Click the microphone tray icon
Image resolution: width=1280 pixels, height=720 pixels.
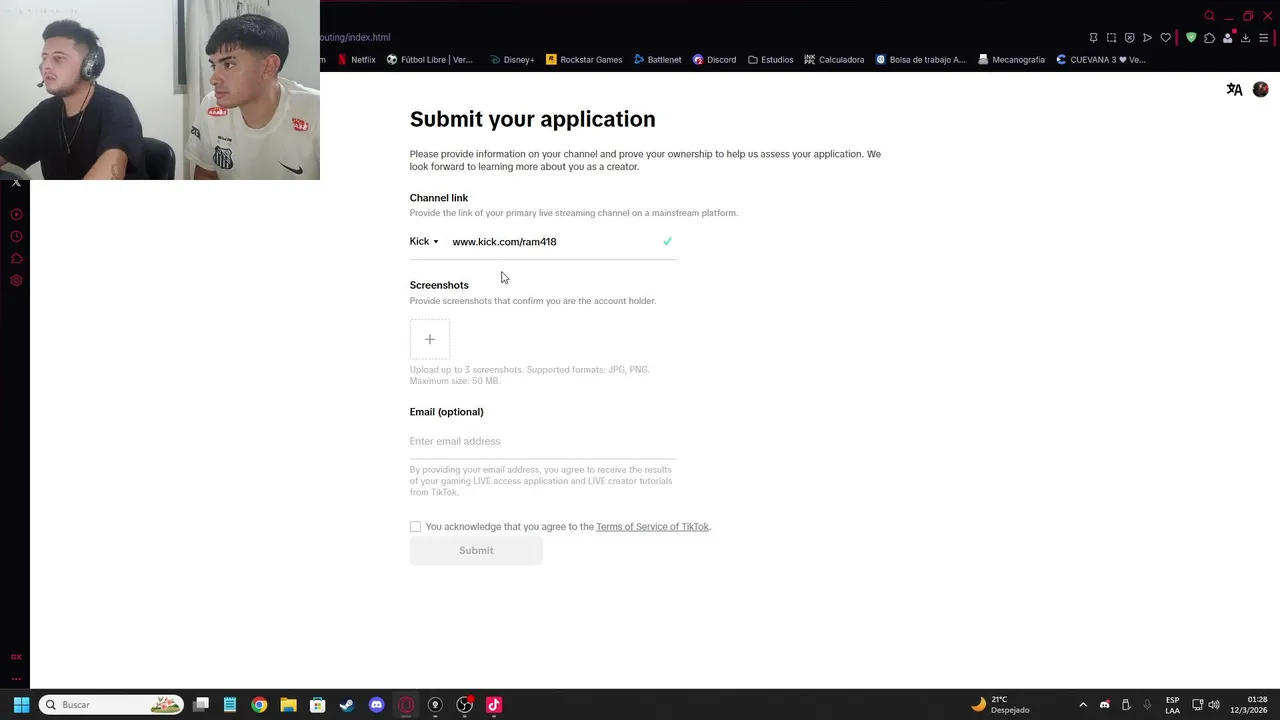click(1147, 705)
